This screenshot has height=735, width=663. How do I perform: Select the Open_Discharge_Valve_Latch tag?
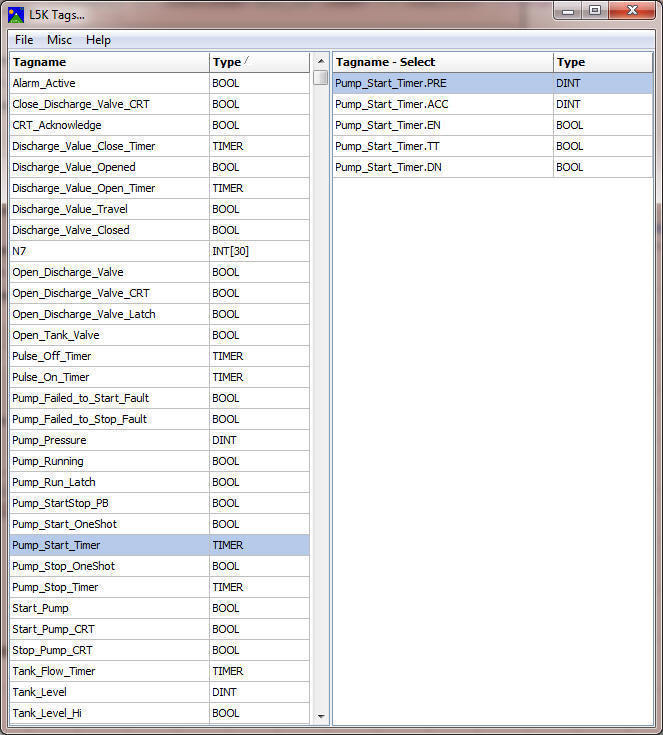point(159,314)
